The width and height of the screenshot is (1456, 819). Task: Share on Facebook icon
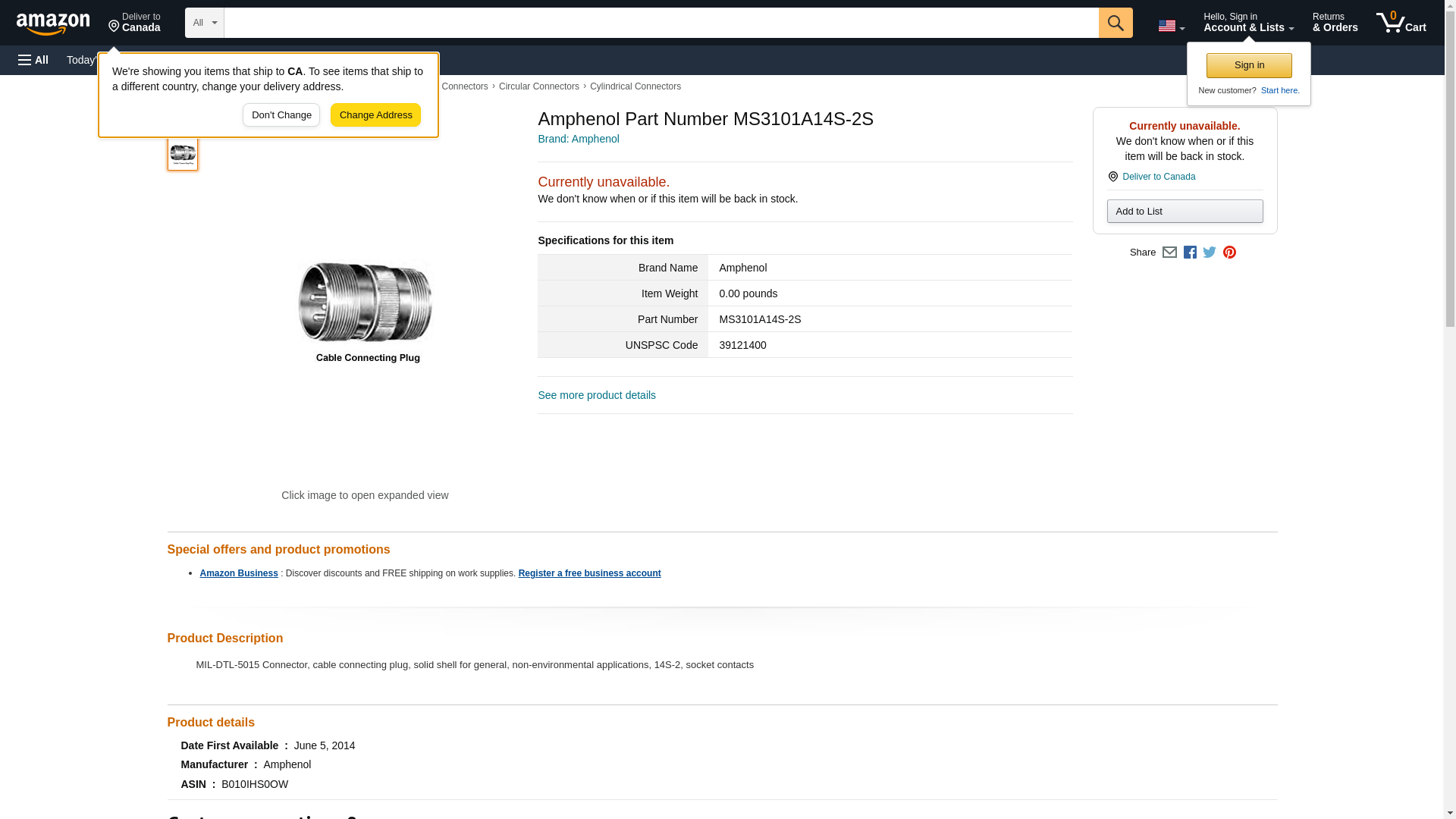coord(1190,253)
